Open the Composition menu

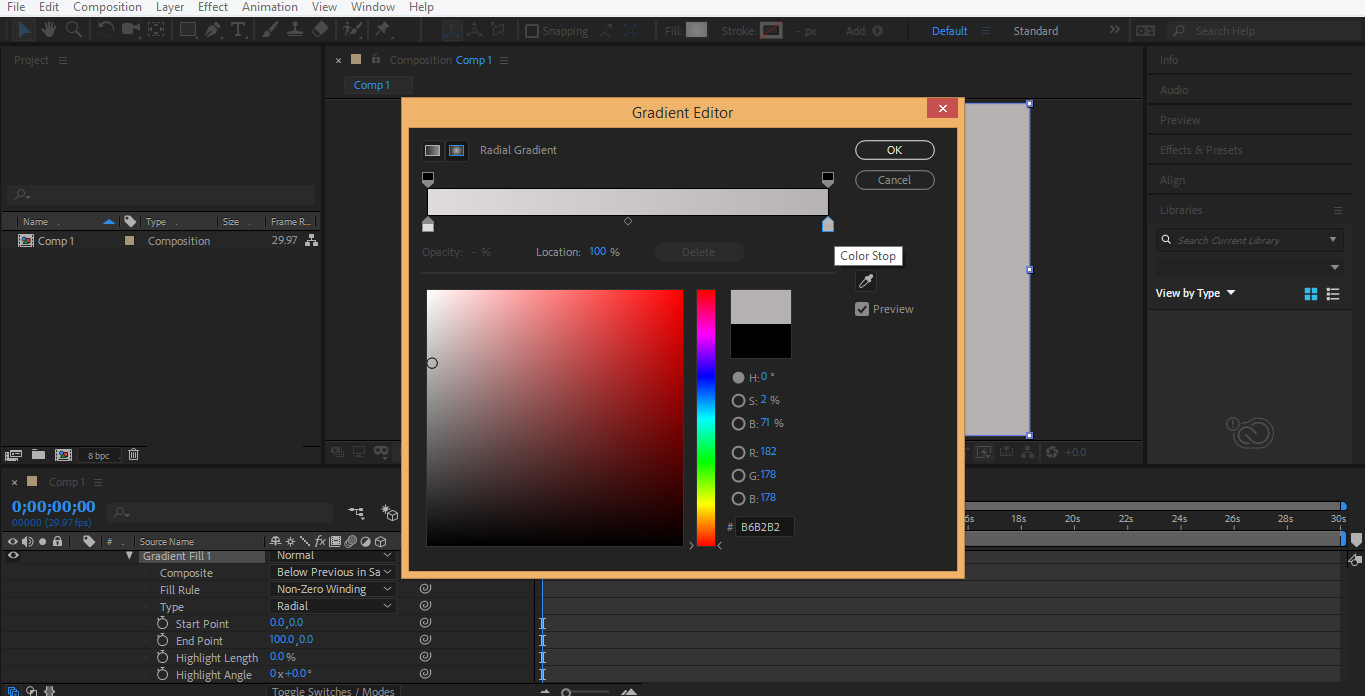[x=107, y=7]
